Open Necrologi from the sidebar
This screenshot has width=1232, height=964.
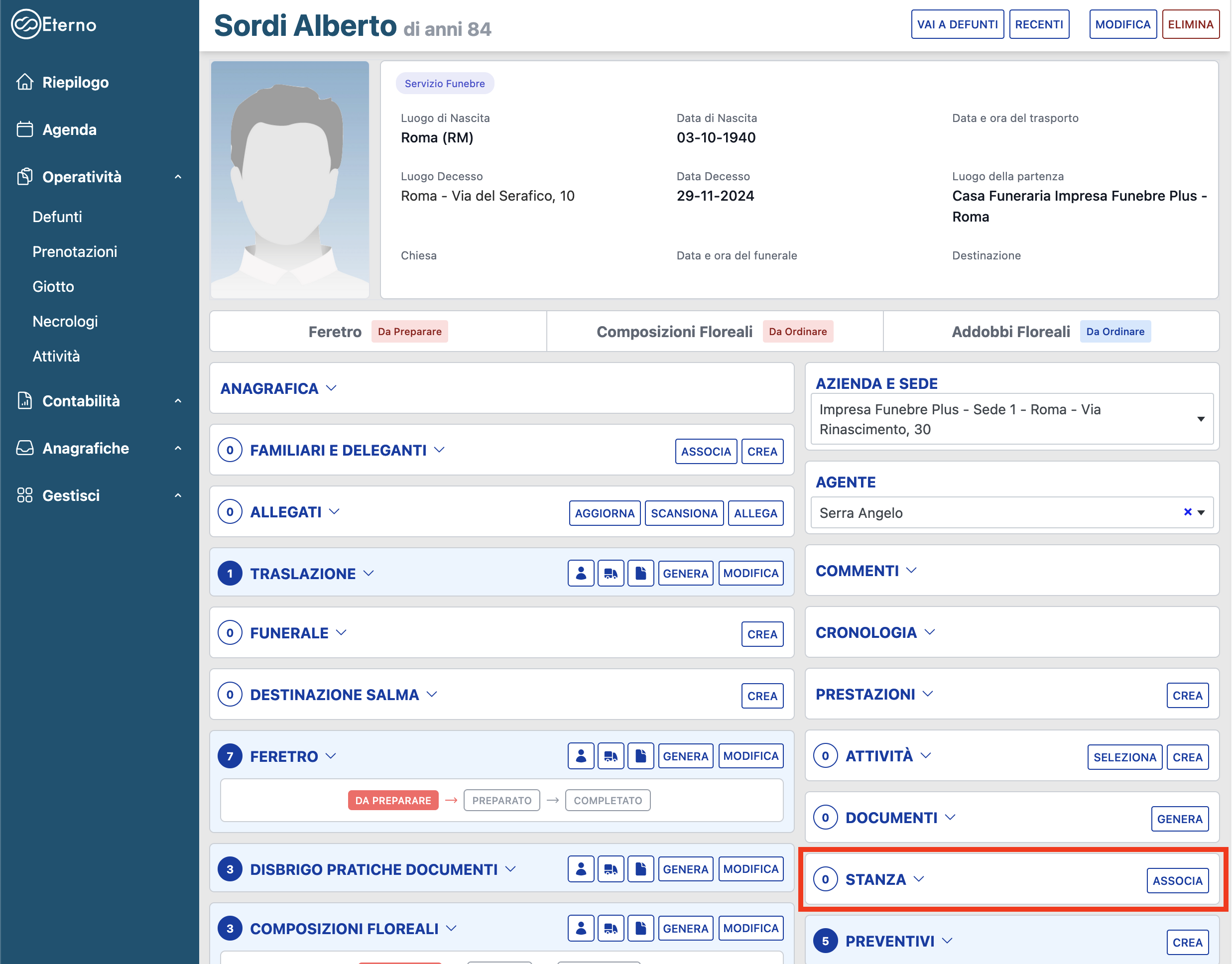coord(65,321)
